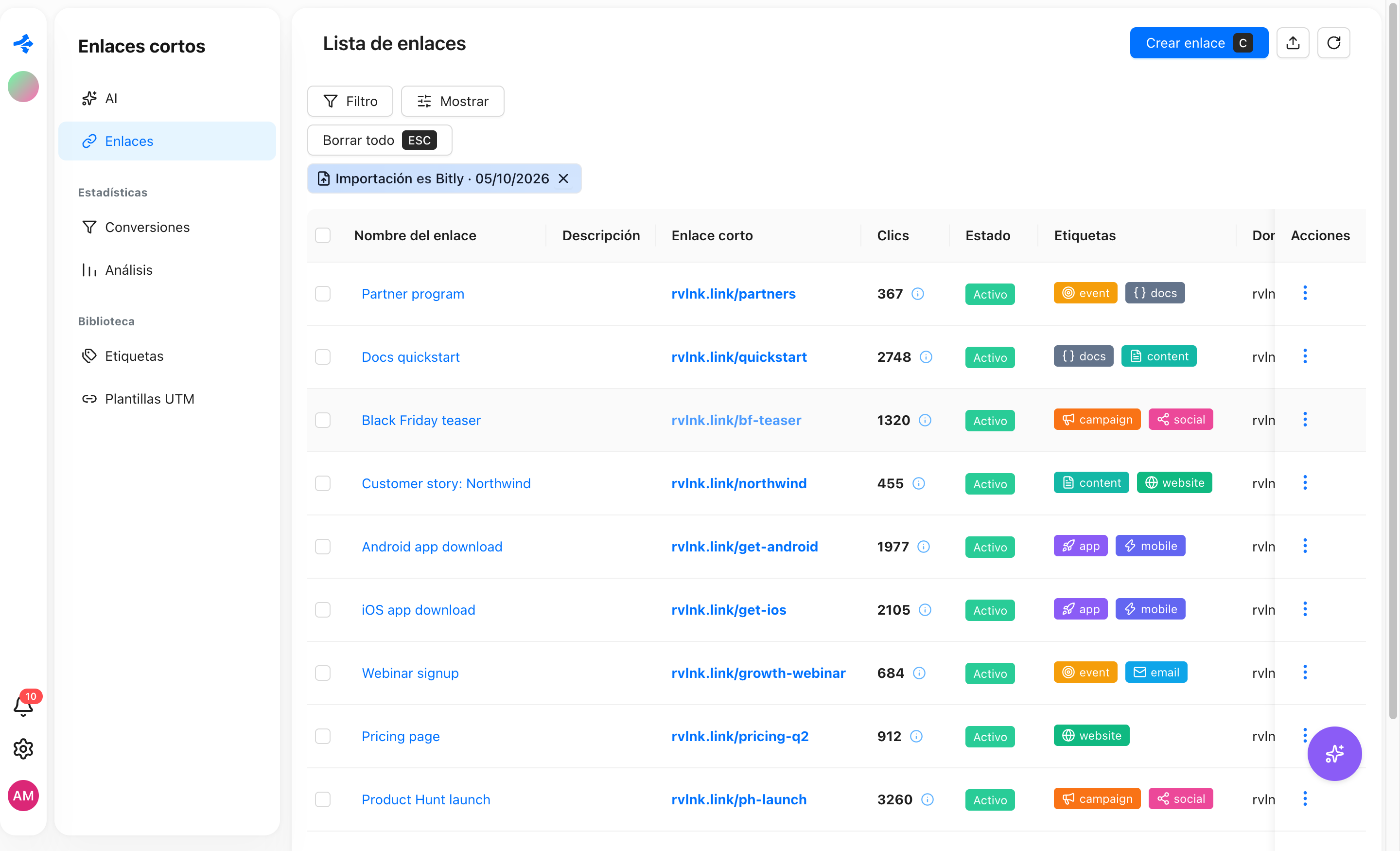This screenshot has width=1400, height=851.
Task: Open the AM user profile avatar
Action: (x=23, y=795)
